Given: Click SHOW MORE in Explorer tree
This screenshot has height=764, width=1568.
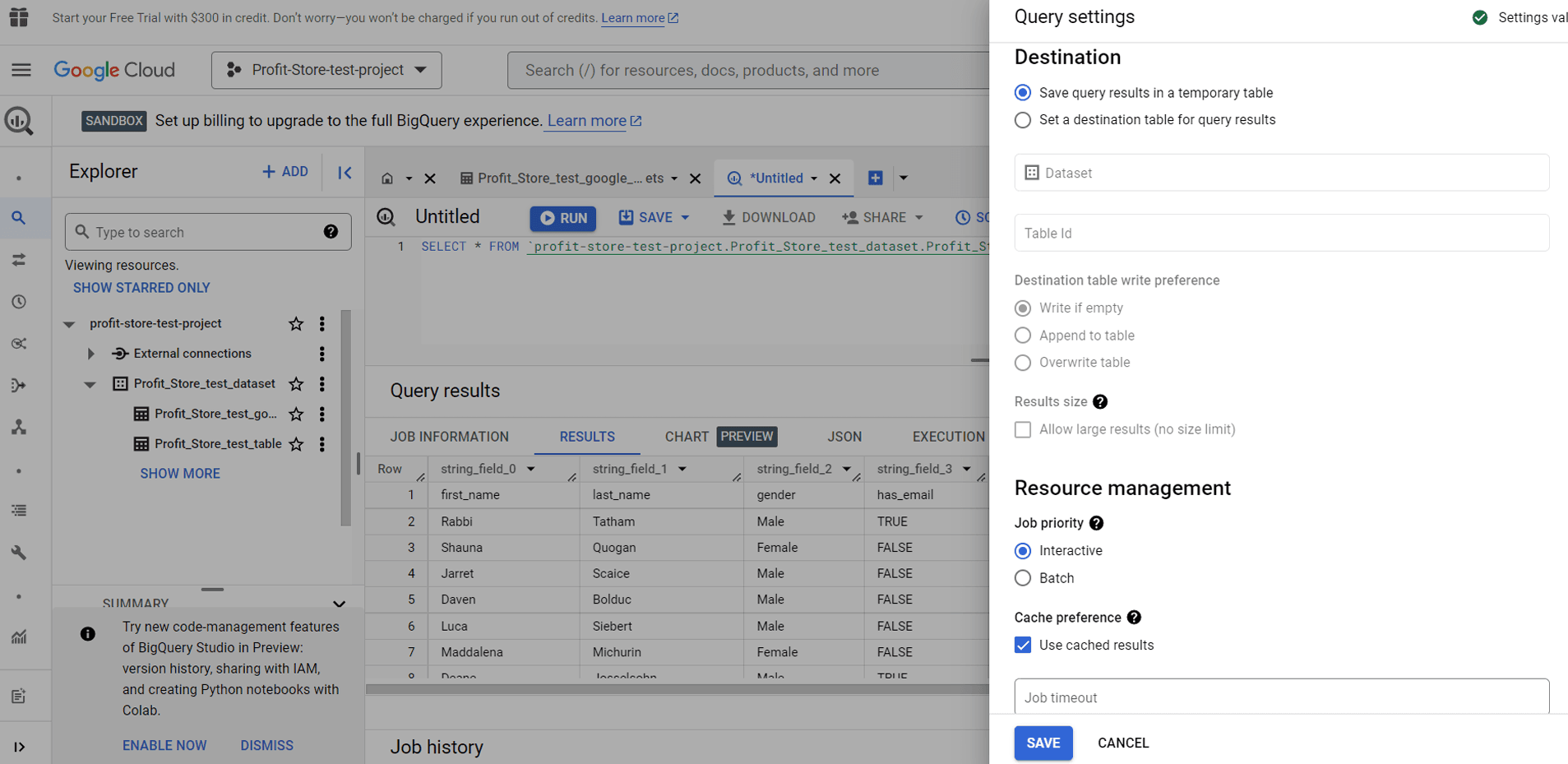Looking at the screenshot, I should [x=180, y=474].
